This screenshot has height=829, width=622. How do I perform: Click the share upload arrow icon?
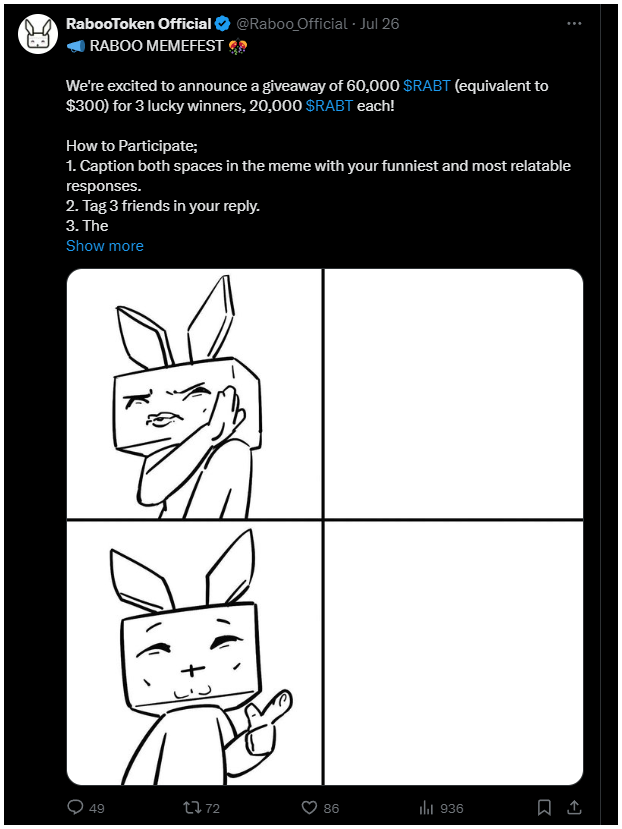574,807
